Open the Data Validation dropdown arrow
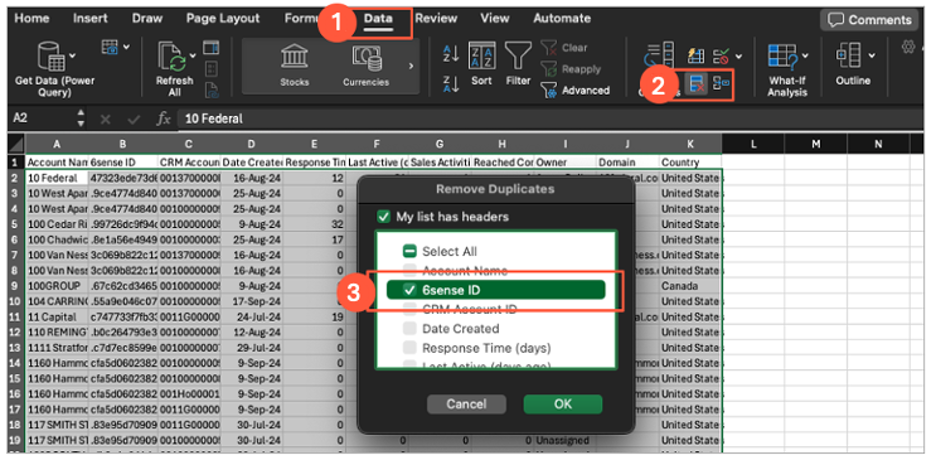 tap(739, 57)
